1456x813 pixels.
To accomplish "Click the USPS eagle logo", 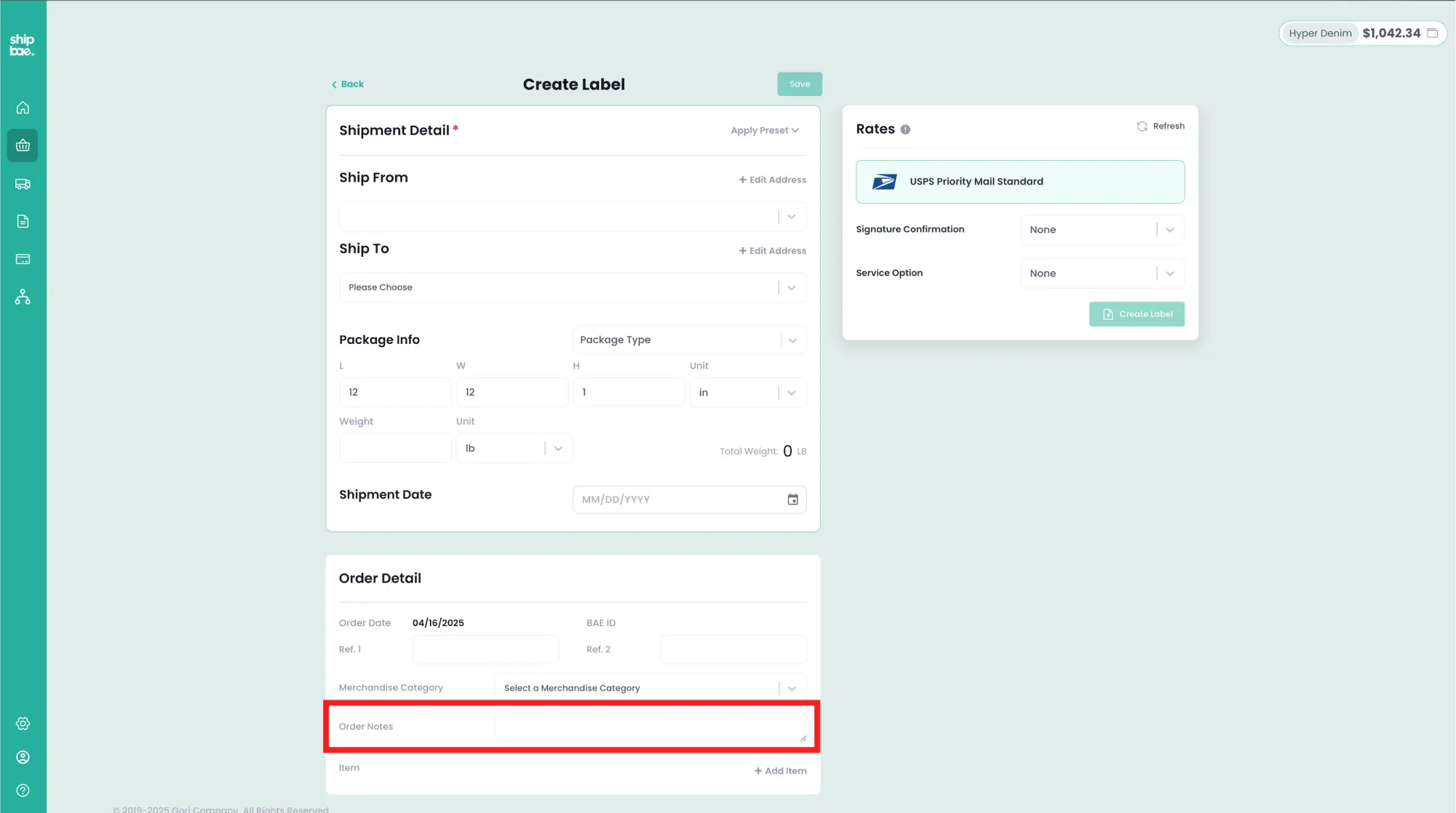I will tap(884, 182).
